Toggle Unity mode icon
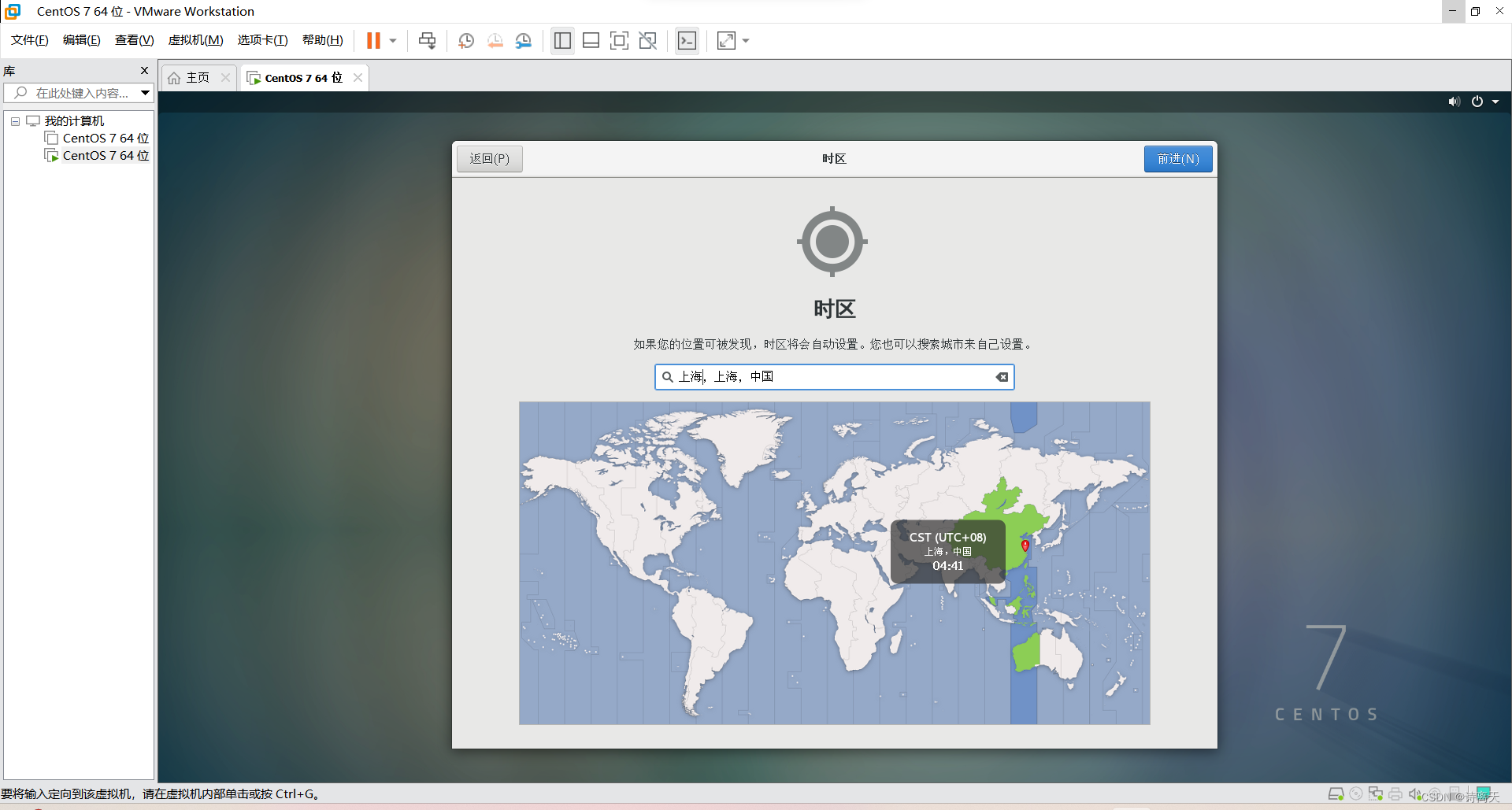The height and width of the screenshot is (810, 1512). click(x=647, y=40)
